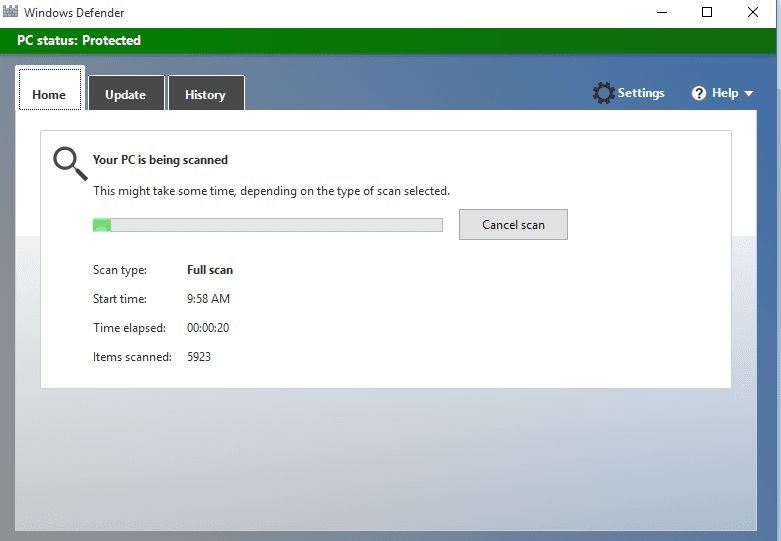This screenshot has width=781, height=541.
Task: Click the Help text label
Action: click(725, 93)
